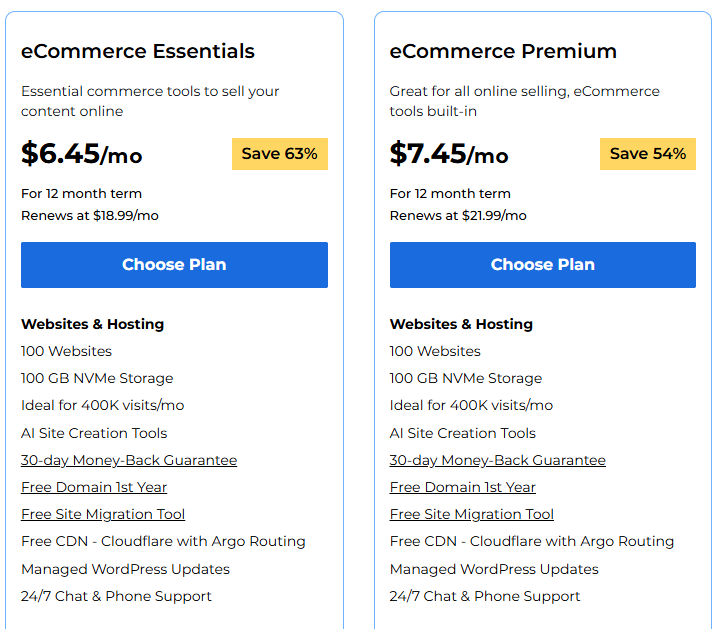This screenshot has height=629, width=722.
Task: Click 24/7 Chat & Phone Support in Premium
Action: point(485,596)
